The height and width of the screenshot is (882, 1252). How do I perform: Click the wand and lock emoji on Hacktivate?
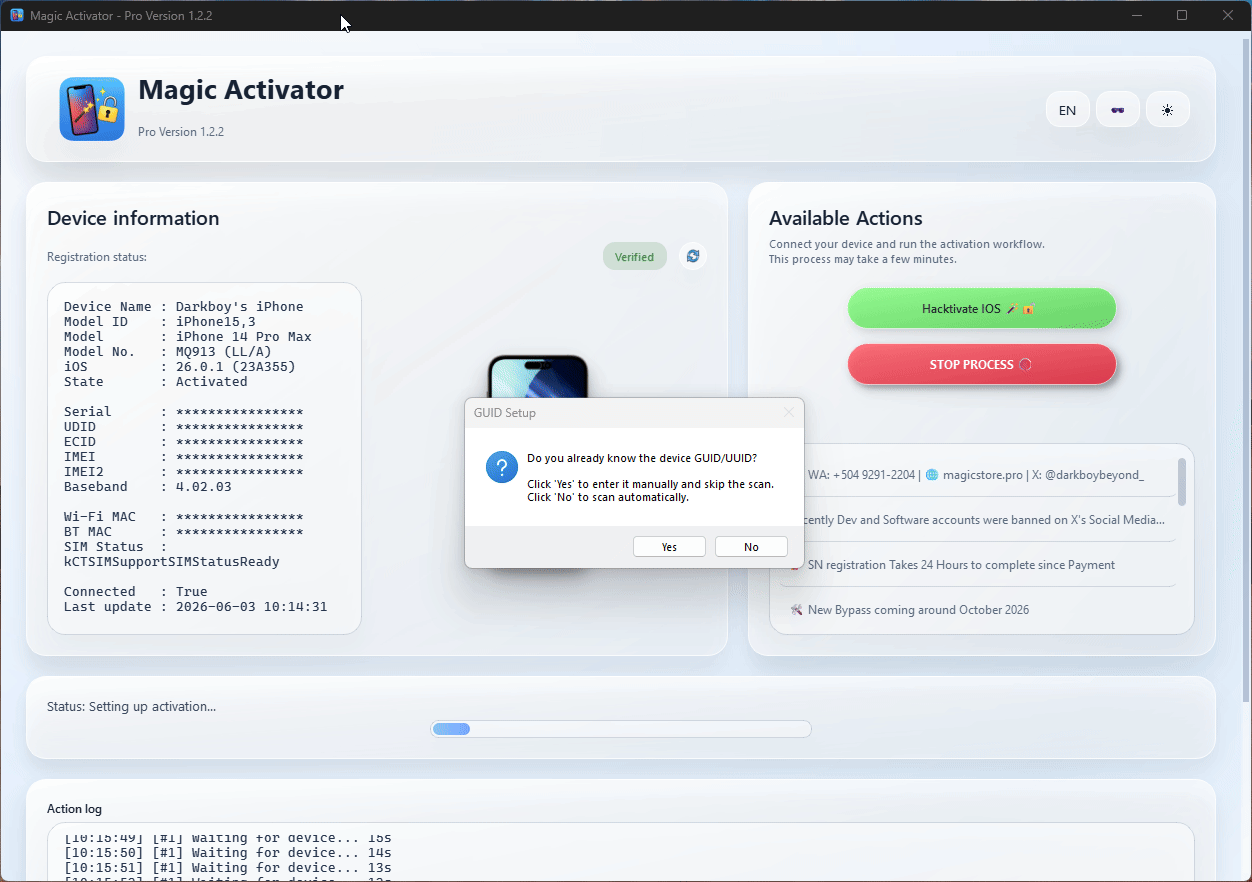coord(1020,309)
